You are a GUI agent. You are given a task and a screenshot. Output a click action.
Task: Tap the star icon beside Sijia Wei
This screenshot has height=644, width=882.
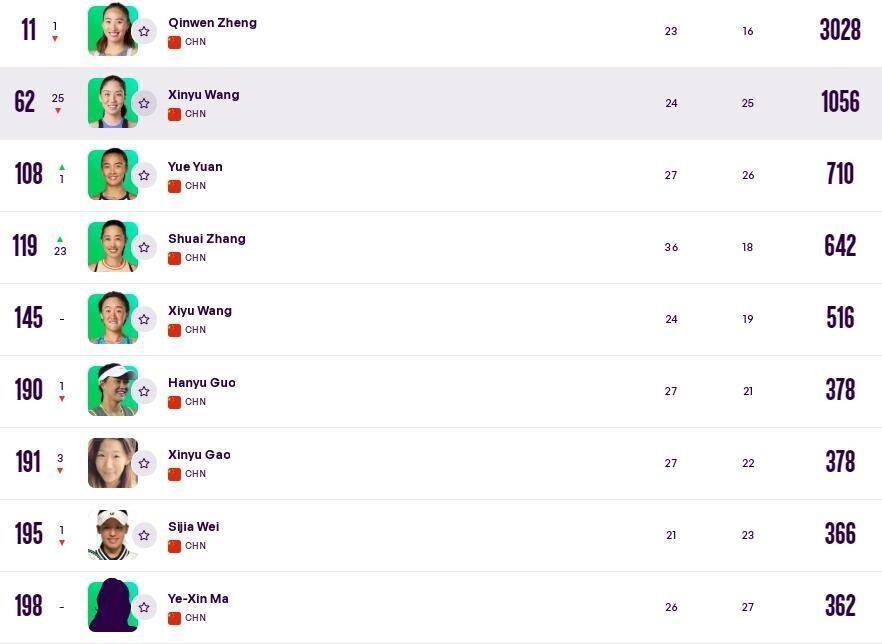pos(144,535)
